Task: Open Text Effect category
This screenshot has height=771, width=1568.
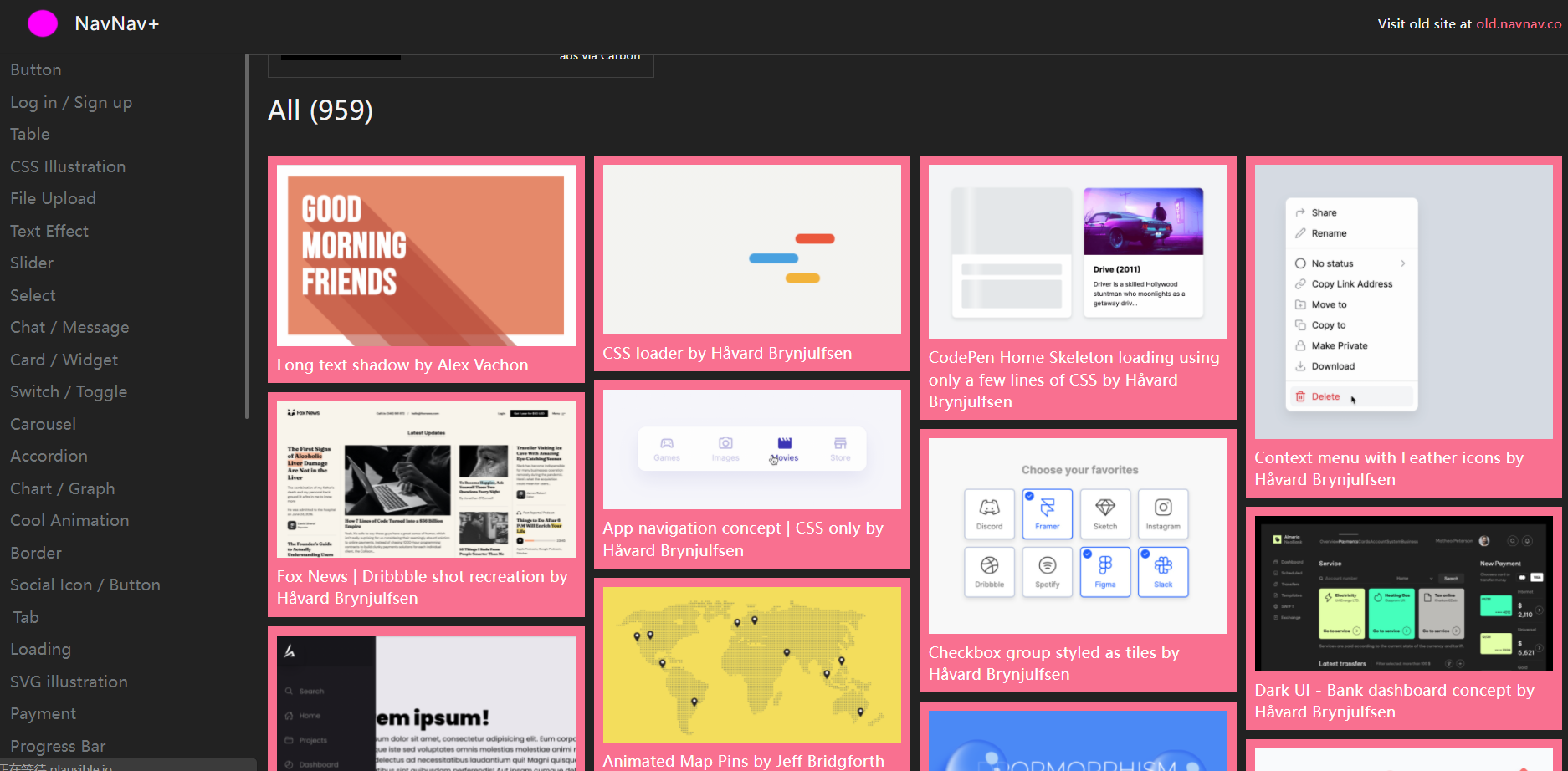Action: [49, 231]
